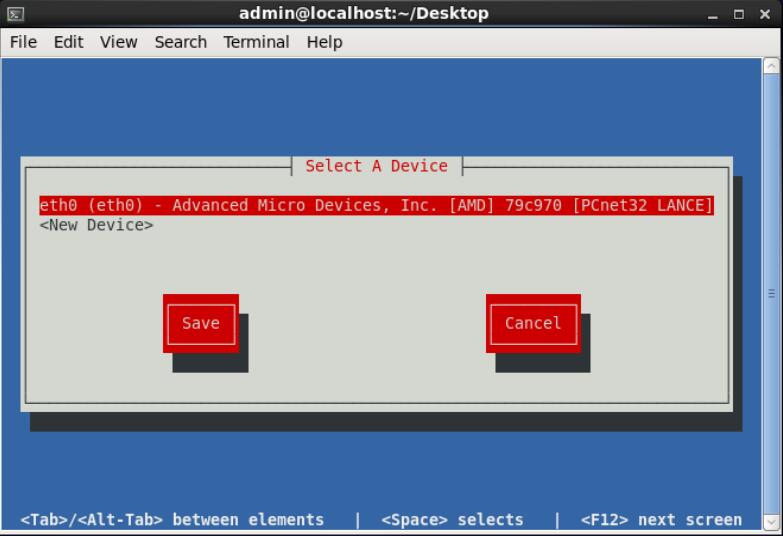Open the View menu
The width and height of the screenshot is (783, 536).
118,42
